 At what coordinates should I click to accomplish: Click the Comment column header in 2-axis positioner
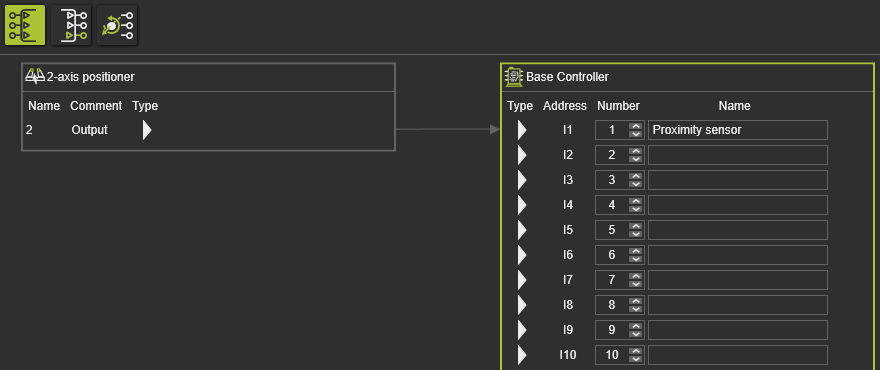(96, 106)
